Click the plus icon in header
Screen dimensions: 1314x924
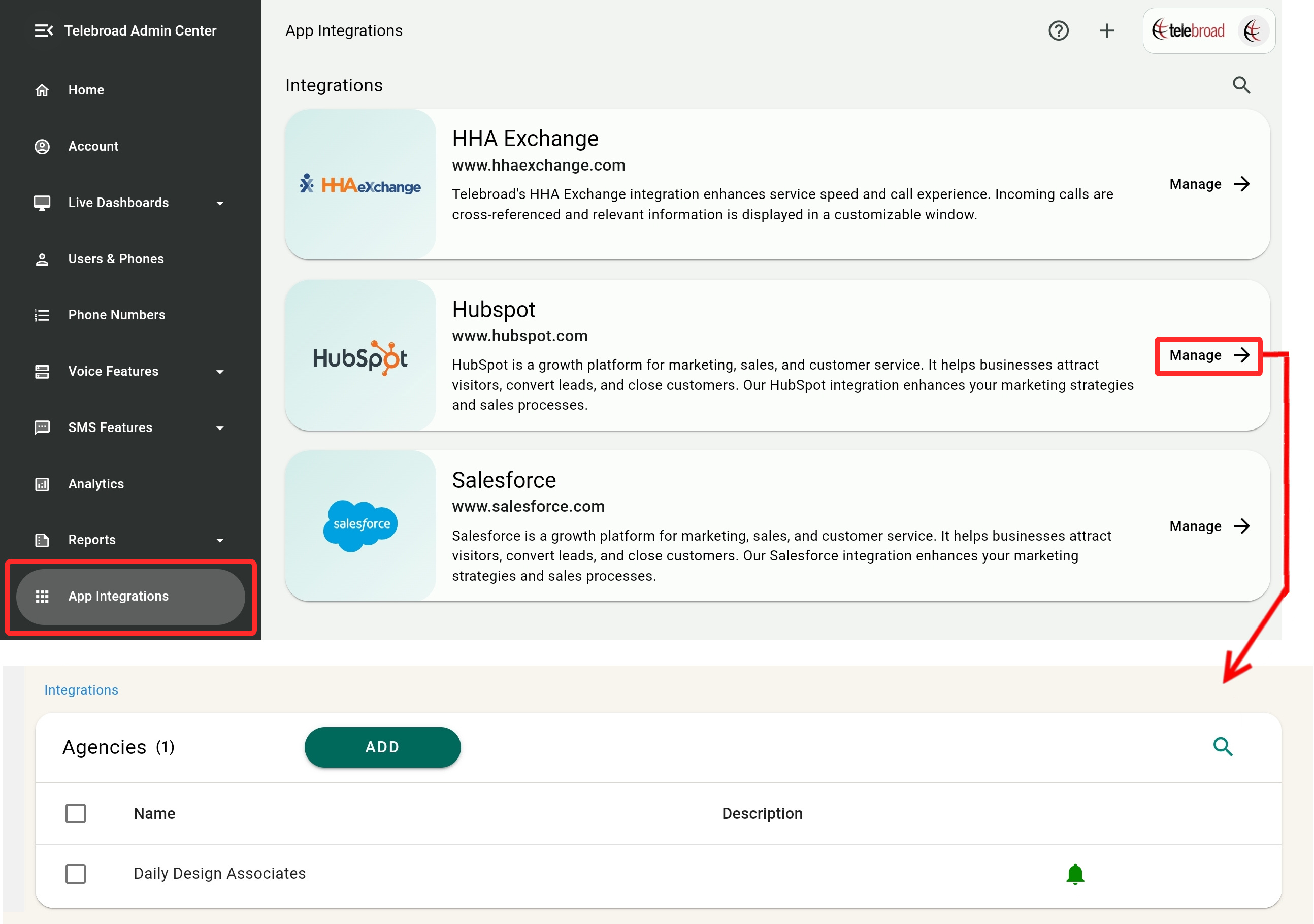click(x=1106, y=31)
